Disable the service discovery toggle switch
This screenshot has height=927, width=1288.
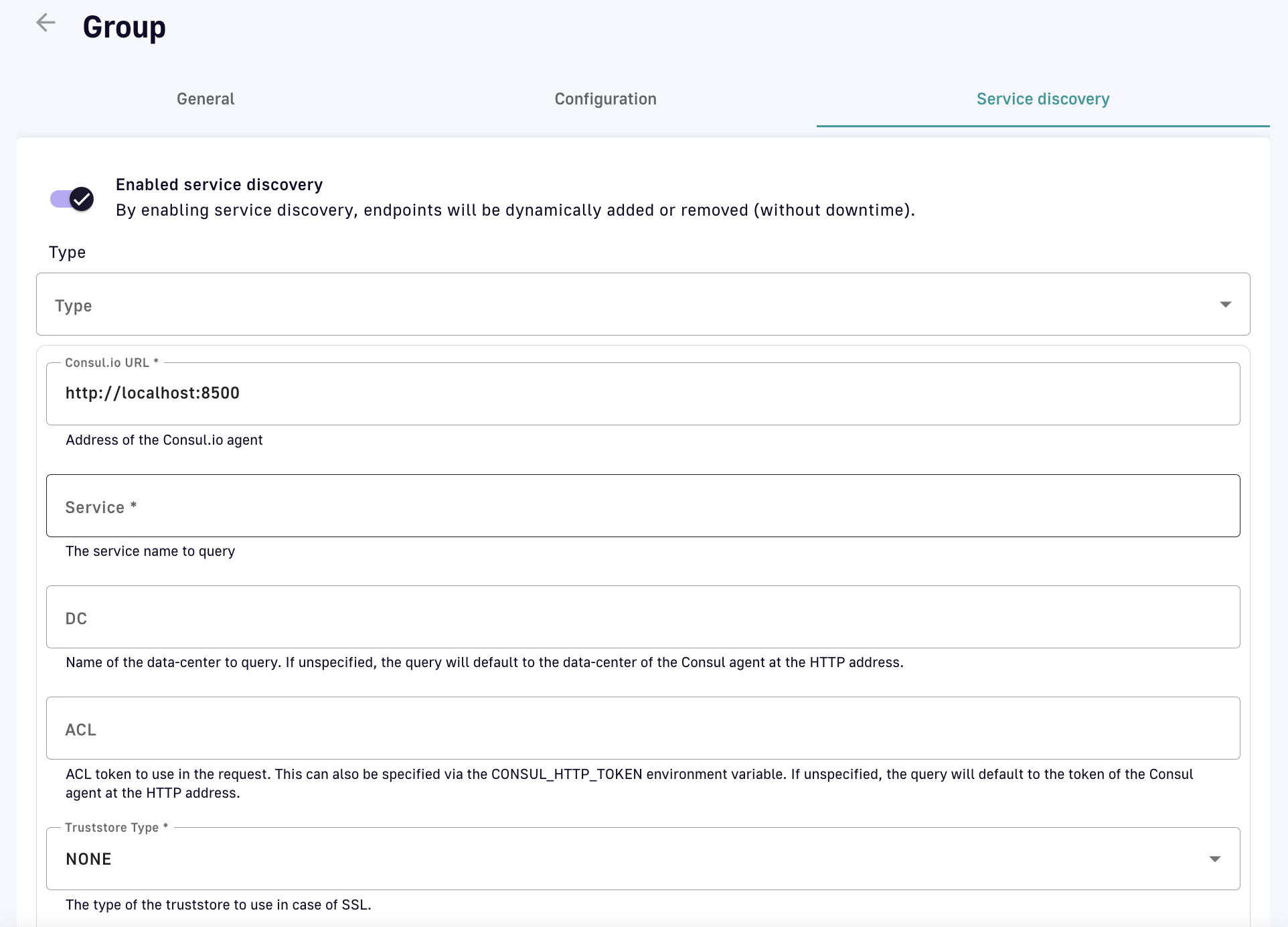coord(72,199)
